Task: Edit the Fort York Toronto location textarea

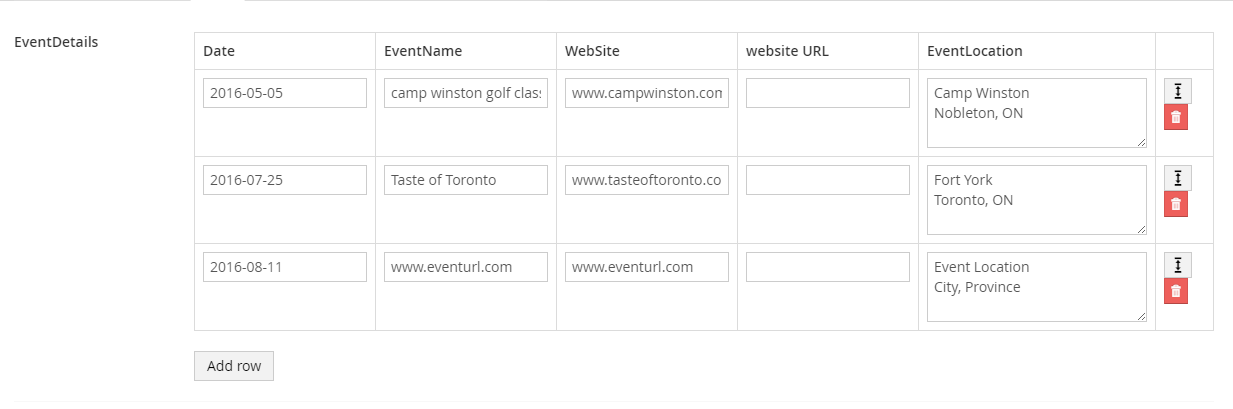Action: point(1037,200)
